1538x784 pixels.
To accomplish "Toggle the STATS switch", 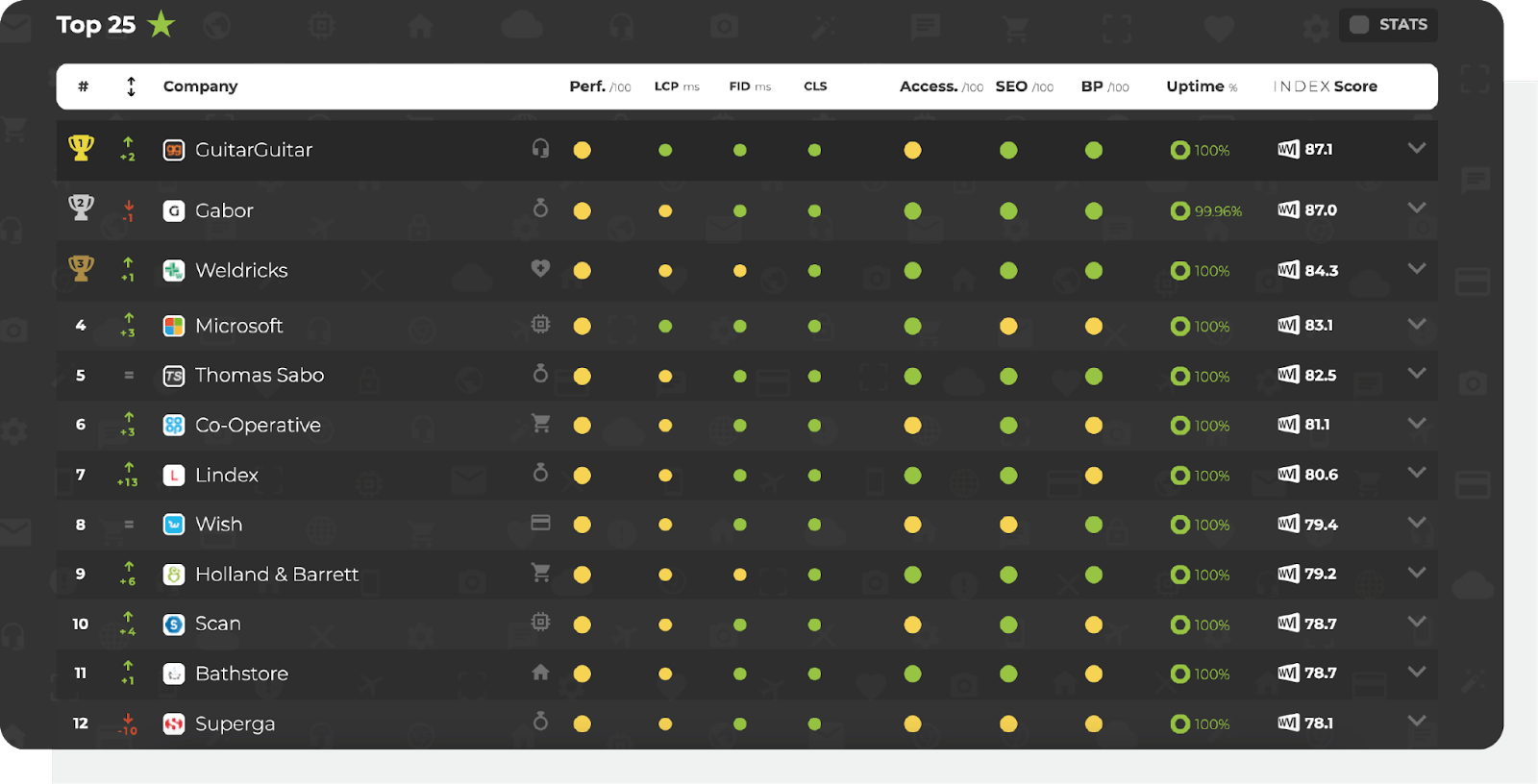I will pyautogui.click(x=1359, y=25).
